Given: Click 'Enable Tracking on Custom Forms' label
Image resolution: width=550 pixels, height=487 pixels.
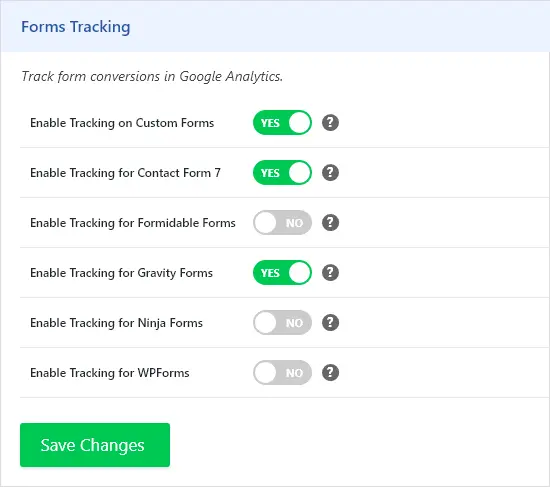Looking at the screenshot, I should pyautogui.click(x=122, y=123).
